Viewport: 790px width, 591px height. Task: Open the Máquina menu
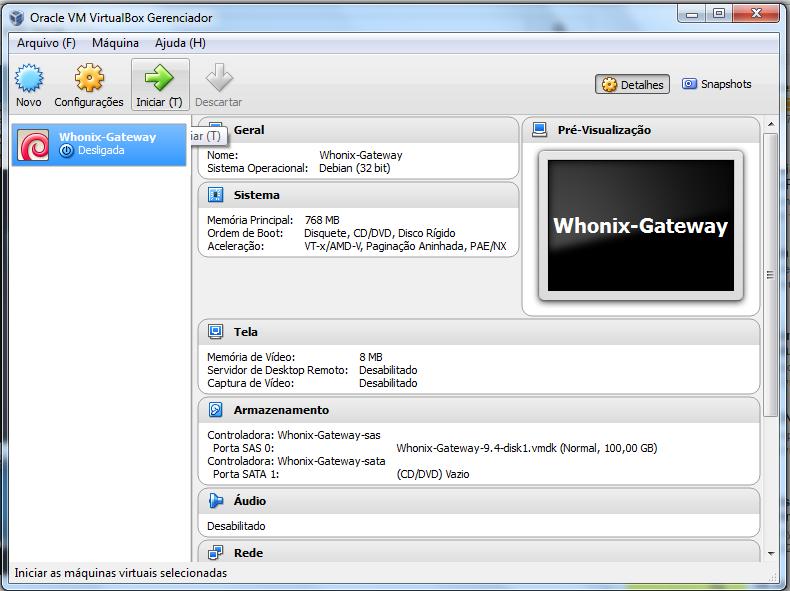(115, 43)
